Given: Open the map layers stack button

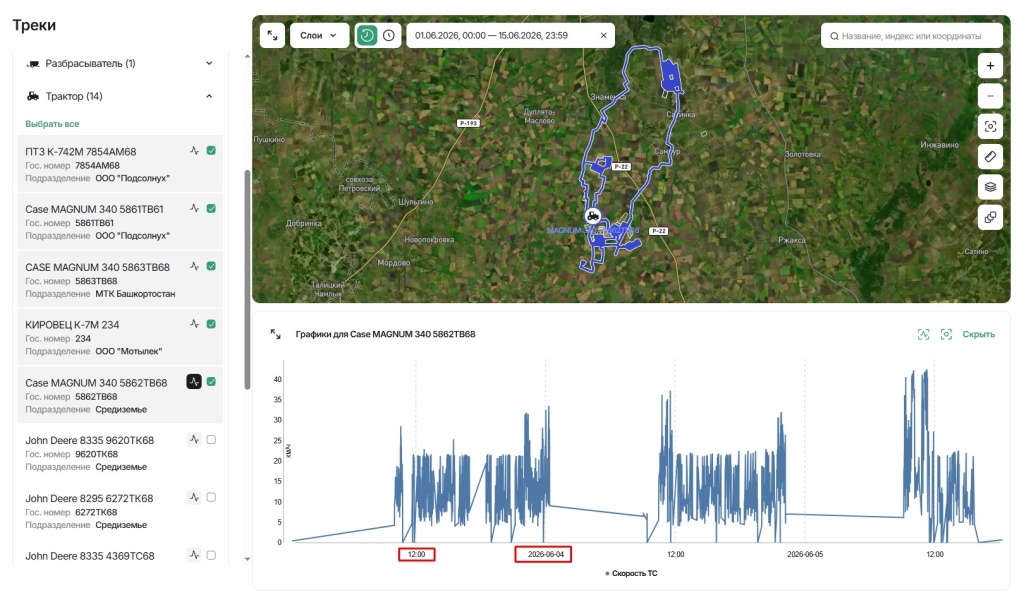Looking at the screenshot, I should pyautogui.click(x=990, y=187).
